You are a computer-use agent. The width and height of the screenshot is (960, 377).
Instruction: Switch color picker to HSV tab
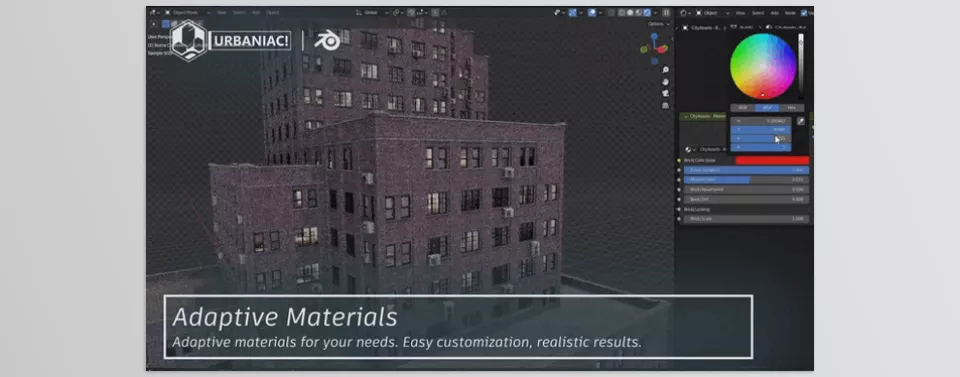767,108
